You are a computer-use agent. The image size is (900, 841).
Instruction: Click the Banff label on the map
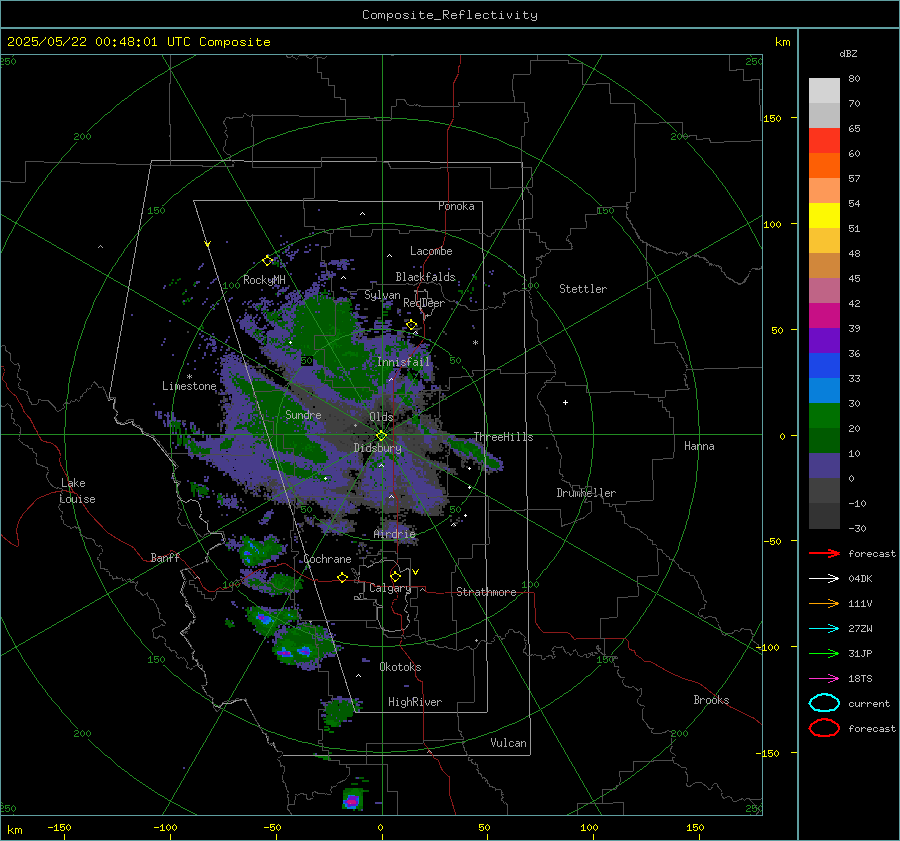click(165, 557)
